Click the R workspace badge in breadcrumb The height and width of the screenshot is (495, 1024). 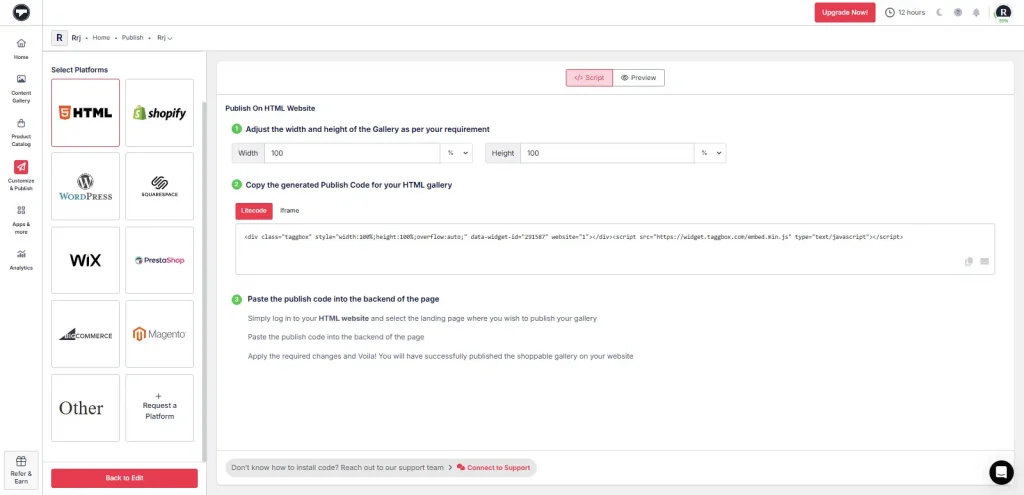(59, 38)
